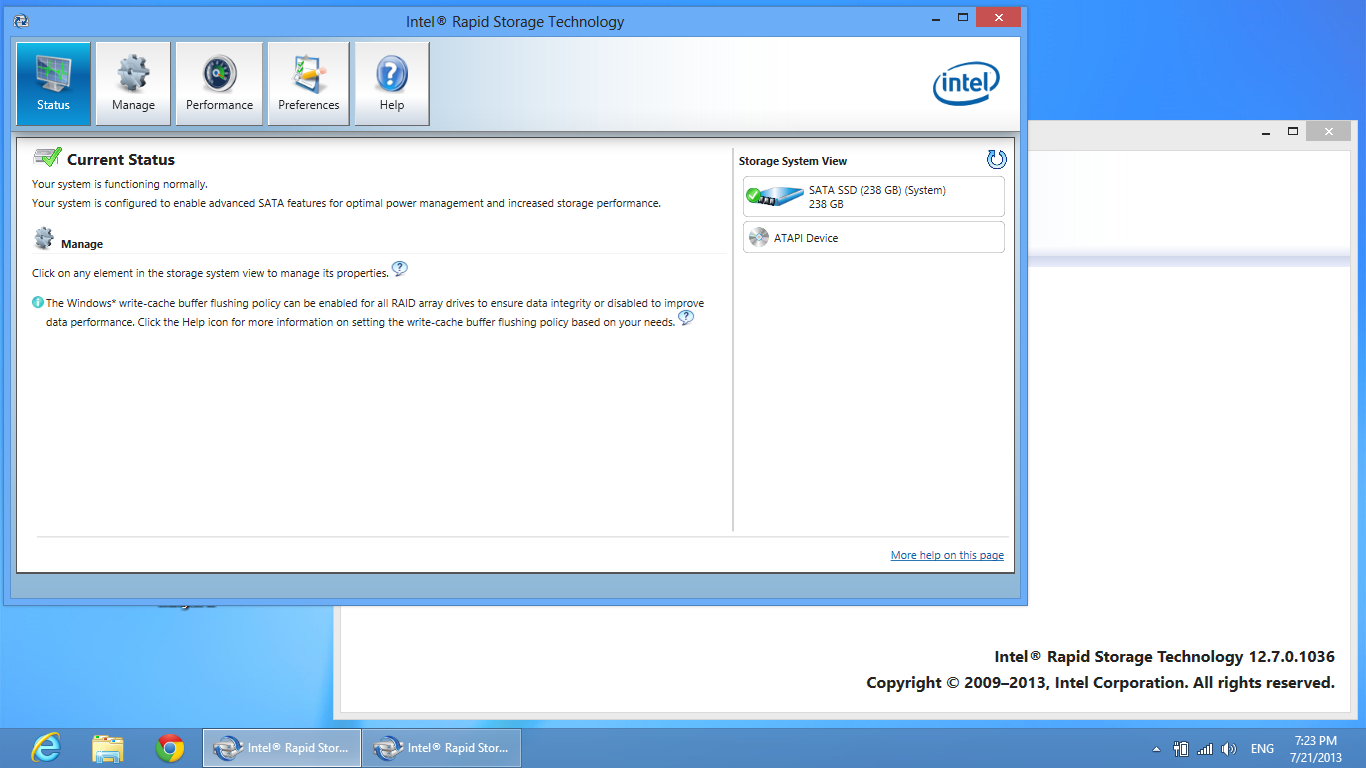Click the Manage gear icon in status pane
The height and width of the screenshot is (768, 1366).
tap(44, 238)
